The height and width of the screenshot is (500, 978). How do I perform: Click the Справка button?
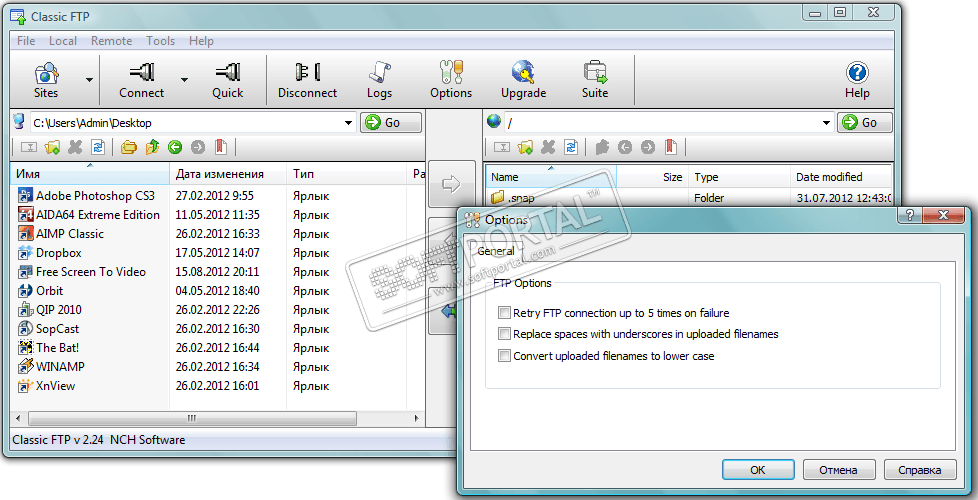click(x=920, y=470)
